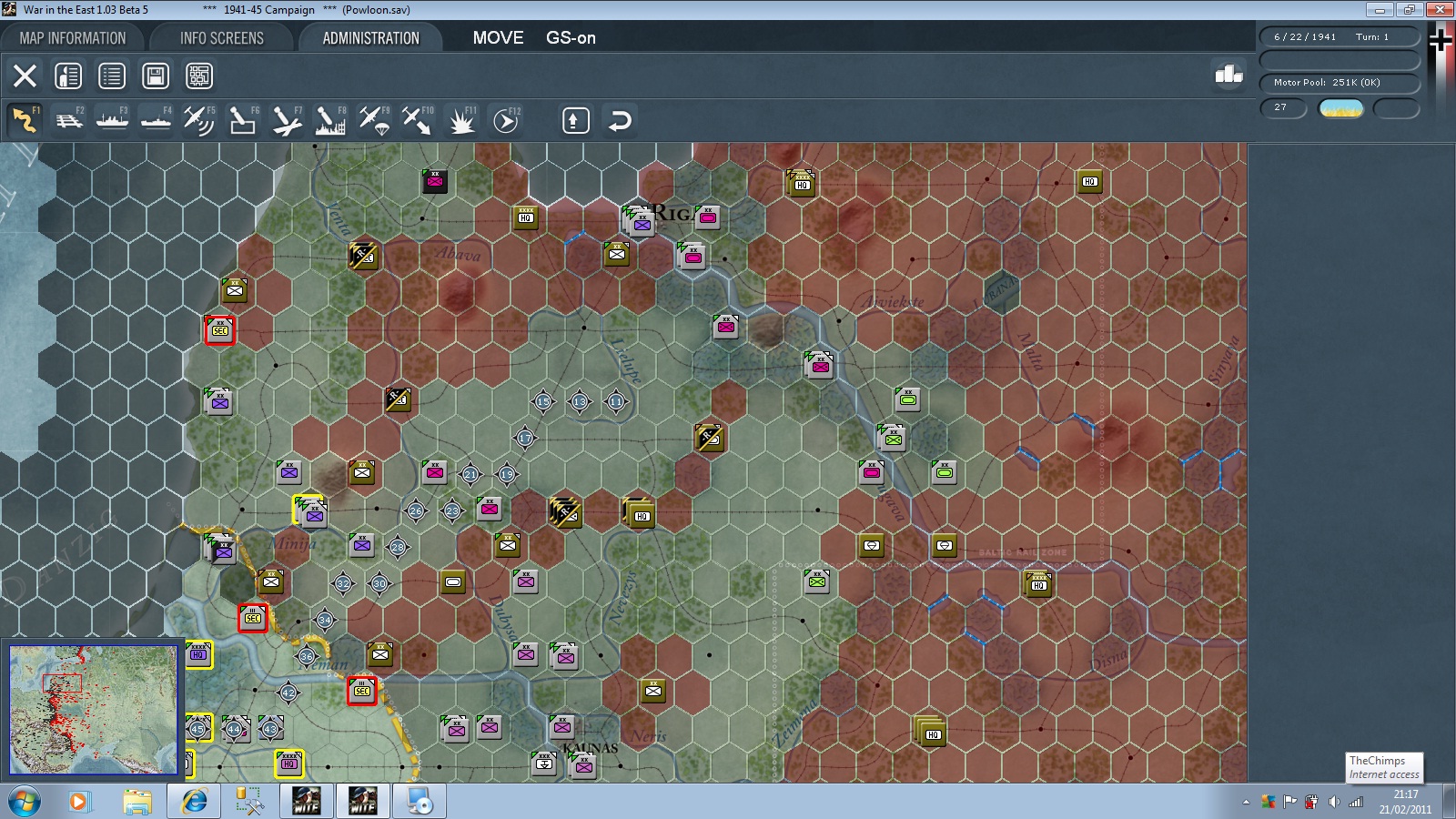Viewport: 1456px width, 819px height.
Task: Select the F10 air transfer icon
Action: coord(418,120)
